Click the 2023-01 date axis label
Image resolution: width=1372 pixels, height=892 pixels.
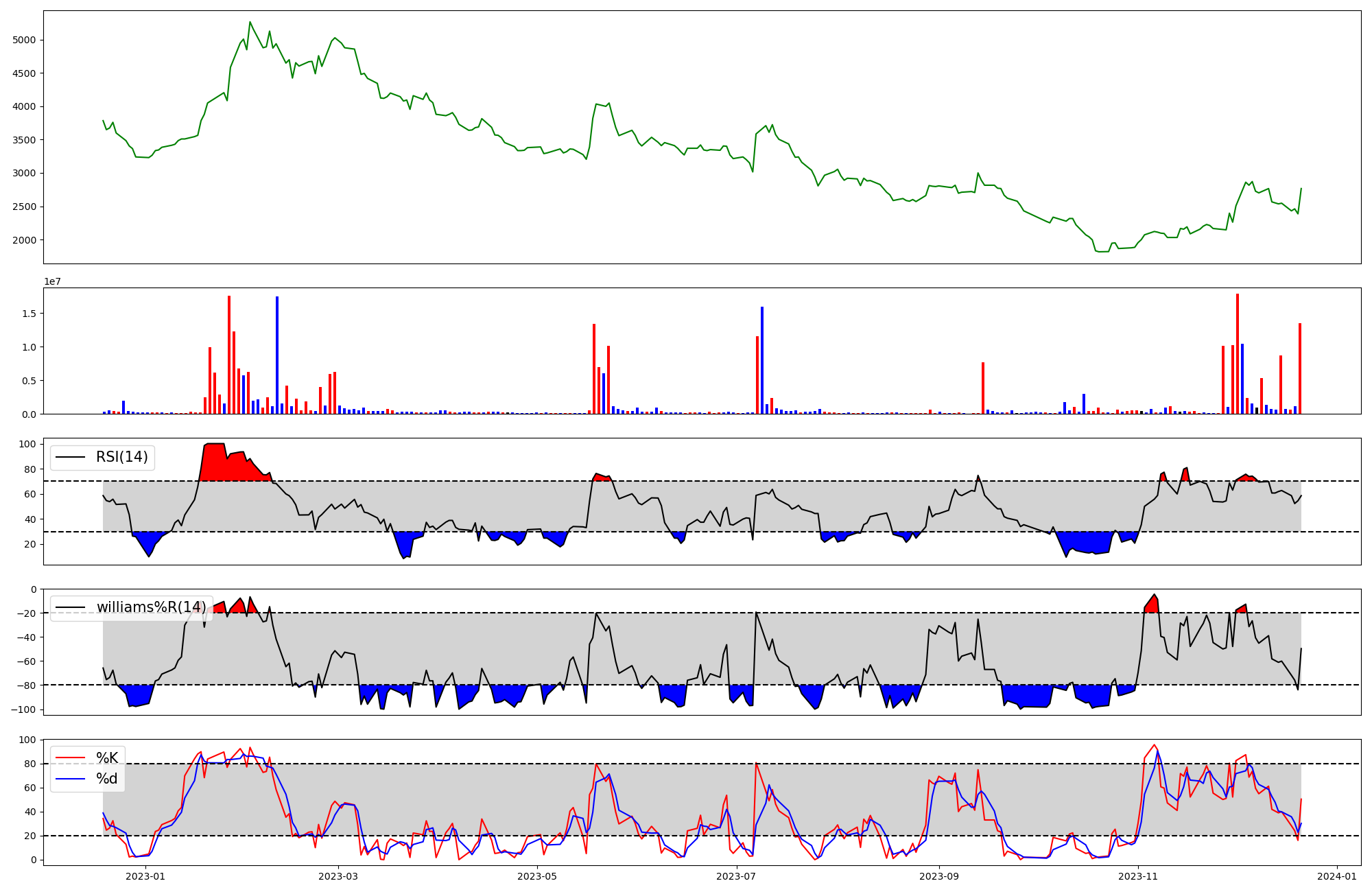pos(145,876)
